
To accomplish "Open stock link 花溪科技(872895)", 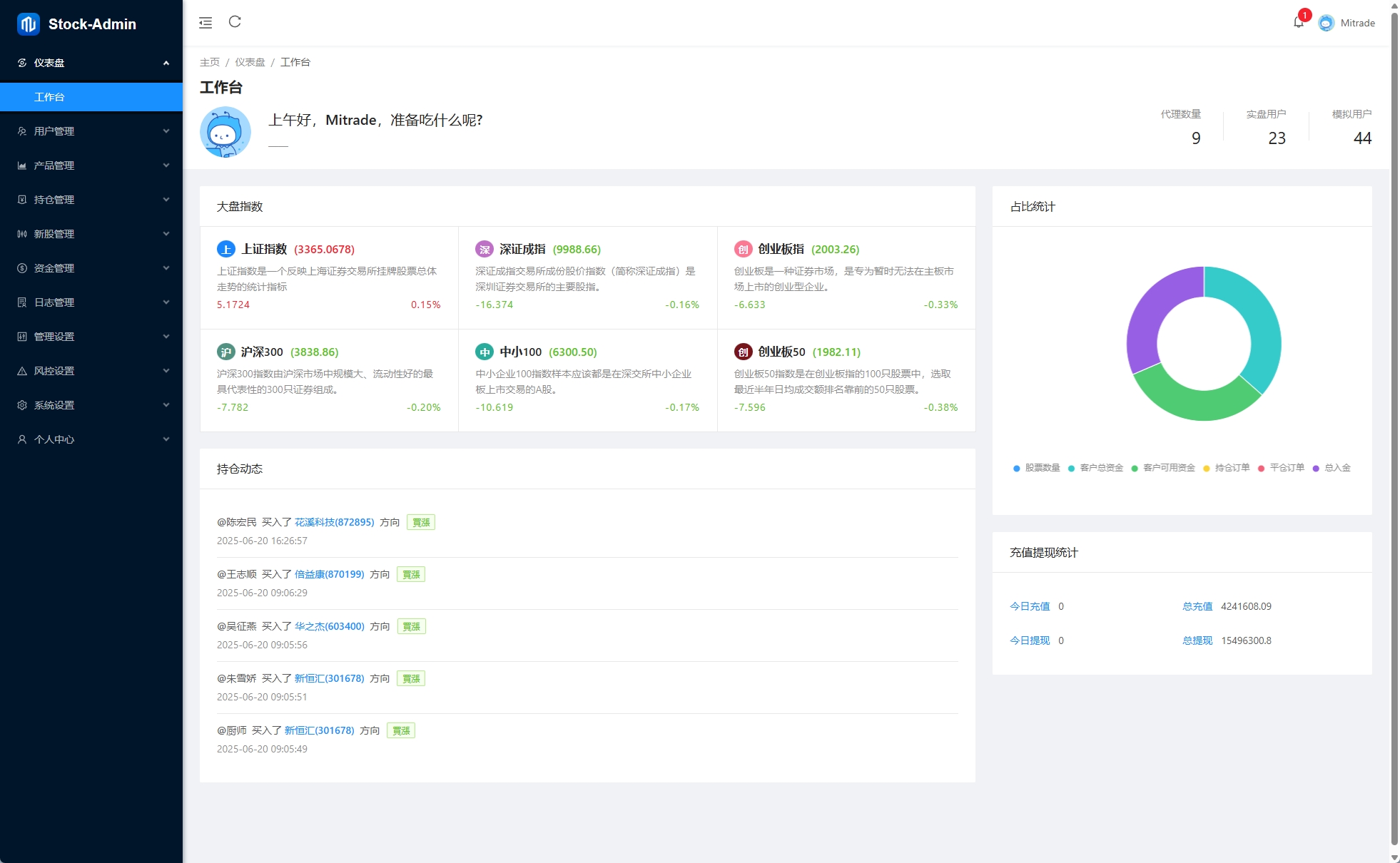I will (x=334, y=522).
